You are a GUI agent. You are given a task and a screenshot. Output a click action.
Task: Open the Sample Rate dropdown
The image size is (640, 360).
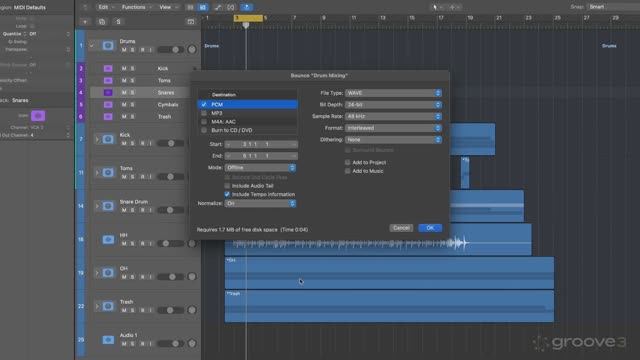pos(393,116)
